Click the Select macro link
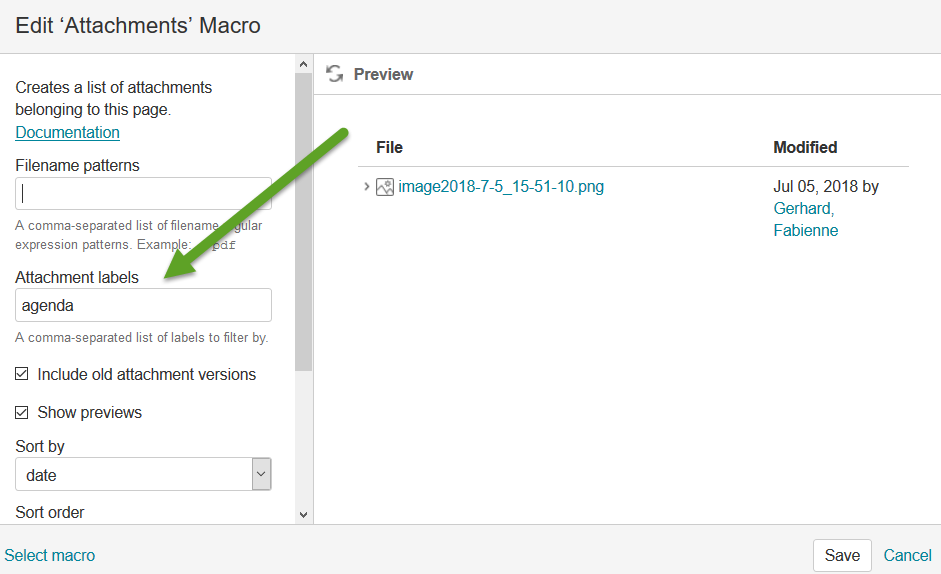The height and width of the screenshot is (574, 941). tap(50, 555)
